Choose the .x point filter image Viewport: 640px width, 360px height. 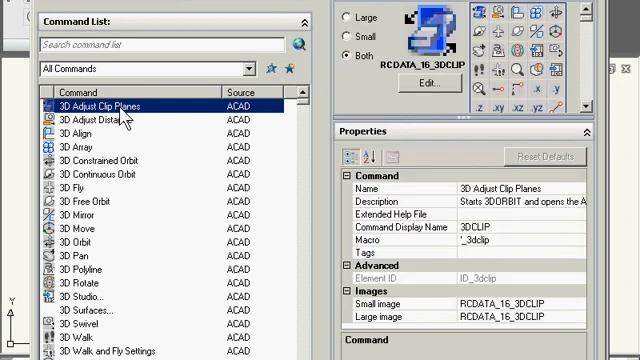coord(537,89)
